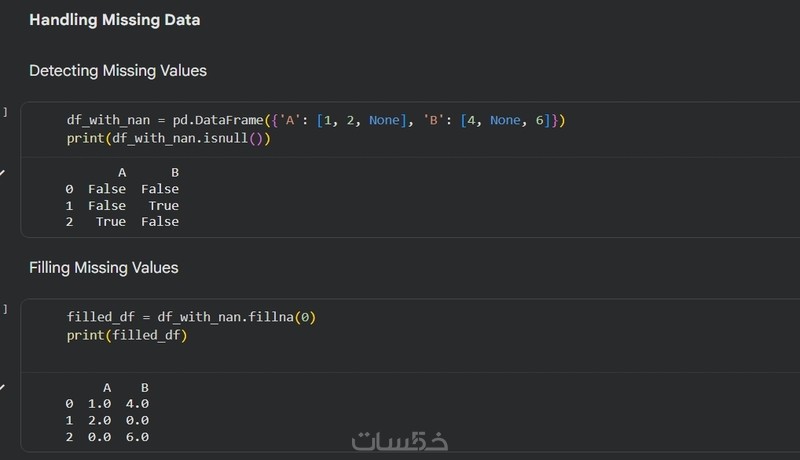Screen dimensions: 800x460
Task: Click the print(df_with_nan.isnull()) code line
Action: 169,138
